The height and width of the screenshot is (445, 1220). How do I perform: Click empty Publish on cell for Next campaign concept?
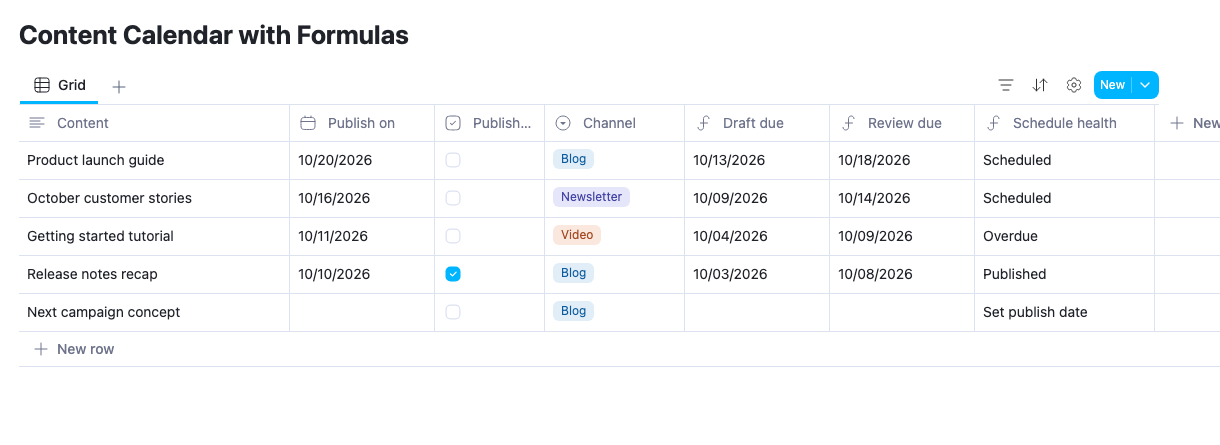click(362, 312)
